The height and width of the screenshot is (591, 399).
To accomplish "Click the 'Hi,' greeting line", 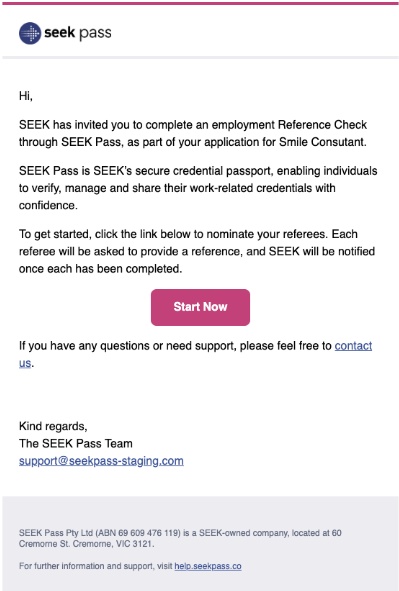I will tap(26, 96).
